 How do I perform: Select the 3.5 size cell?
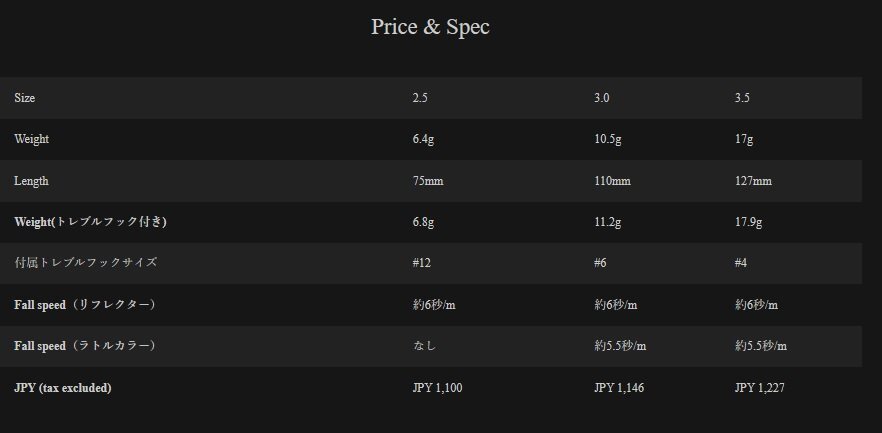click(743, 98)
